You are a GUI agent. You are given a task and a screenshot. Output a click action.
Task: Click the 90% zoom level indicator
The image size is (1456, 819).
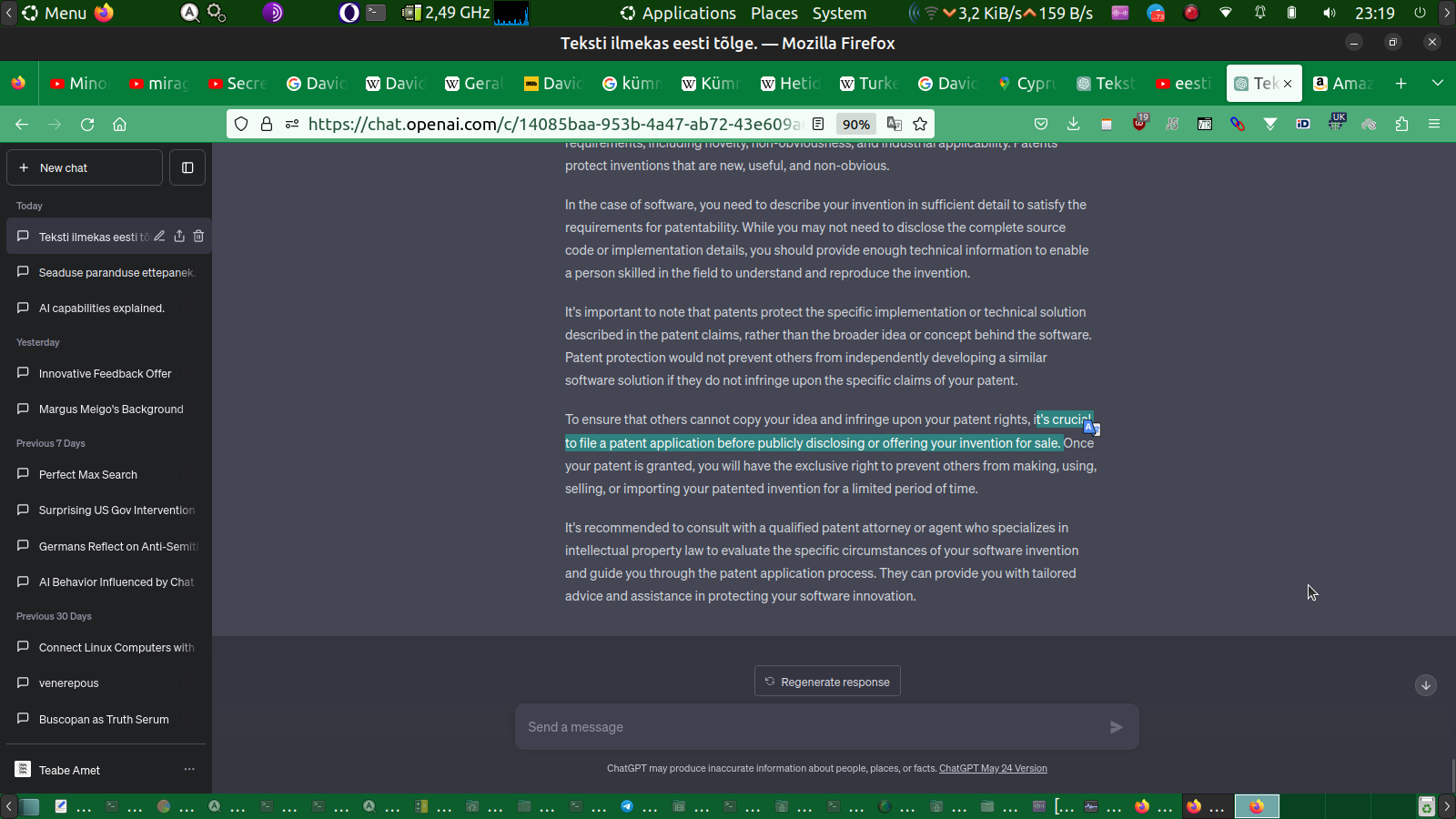855,125
